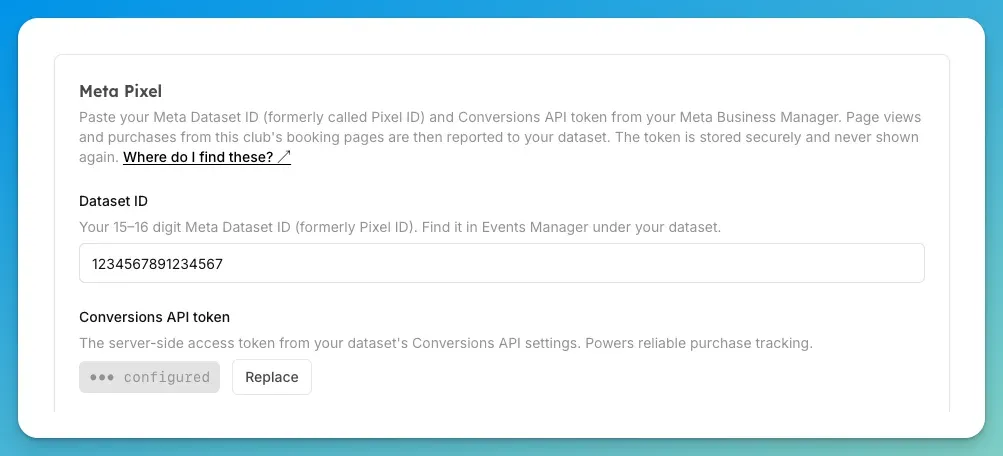Click the masked 'configured' token field
Image resolution: width=1003 pixels, height=456 pixels.
[x=149, y=377]
